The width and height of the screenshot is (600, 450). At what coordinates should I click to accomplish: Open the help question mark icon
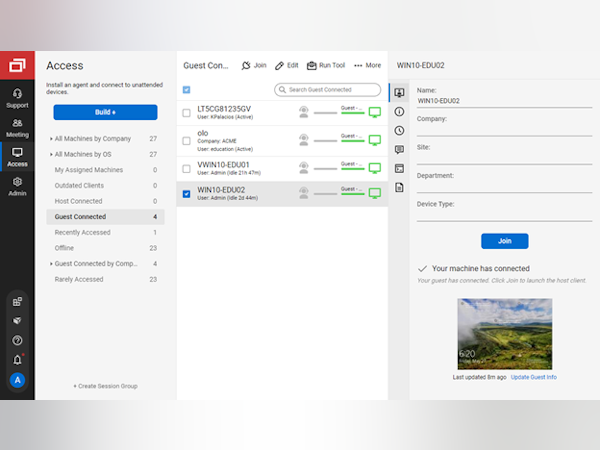(x=17, y=340)
